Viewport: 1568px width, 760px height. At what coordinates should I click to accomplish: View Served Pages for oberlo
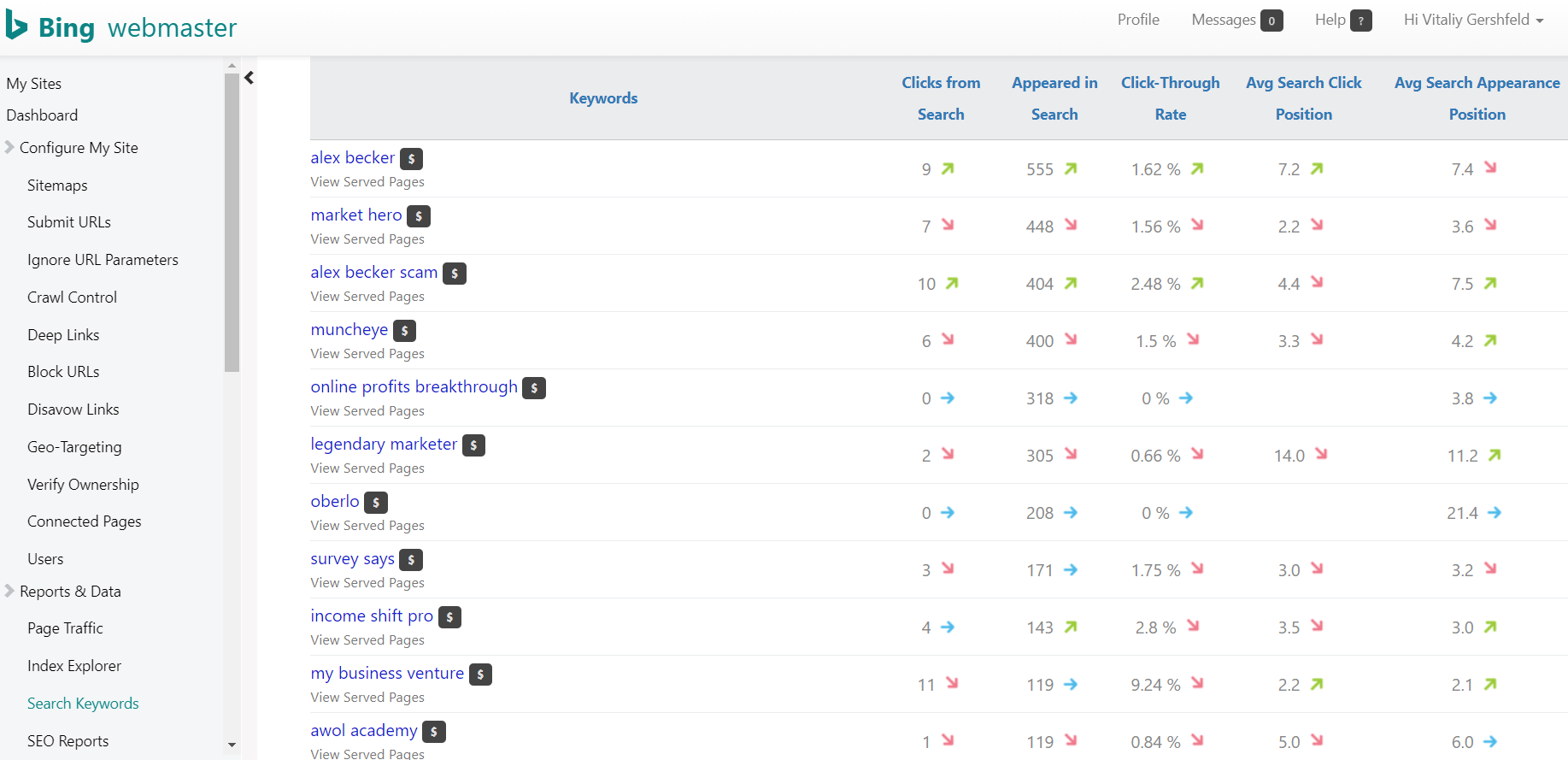(367, 525)
